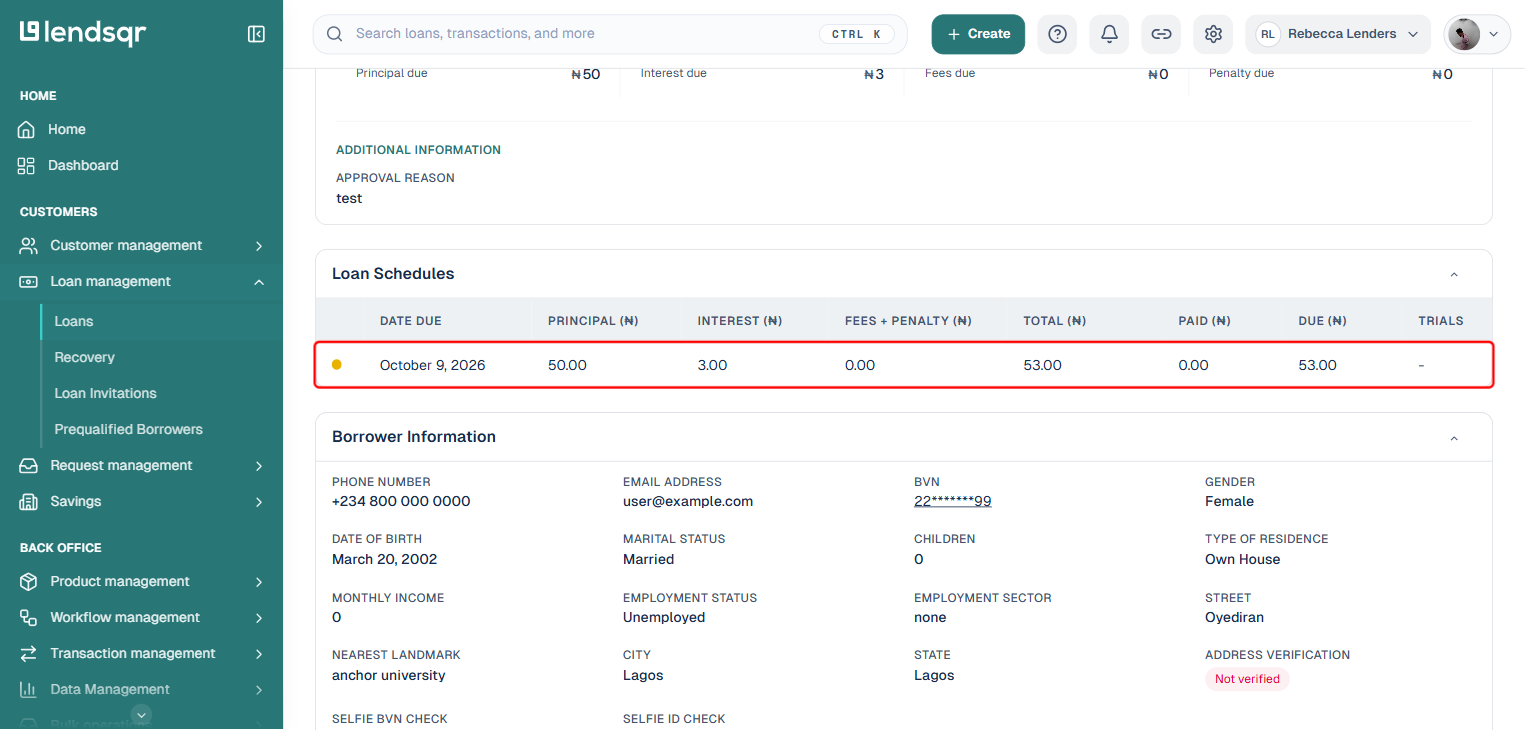This screenshot has width=1535, height=730.
Task: Click the Workflow management icon
Action: coord(29,617)
